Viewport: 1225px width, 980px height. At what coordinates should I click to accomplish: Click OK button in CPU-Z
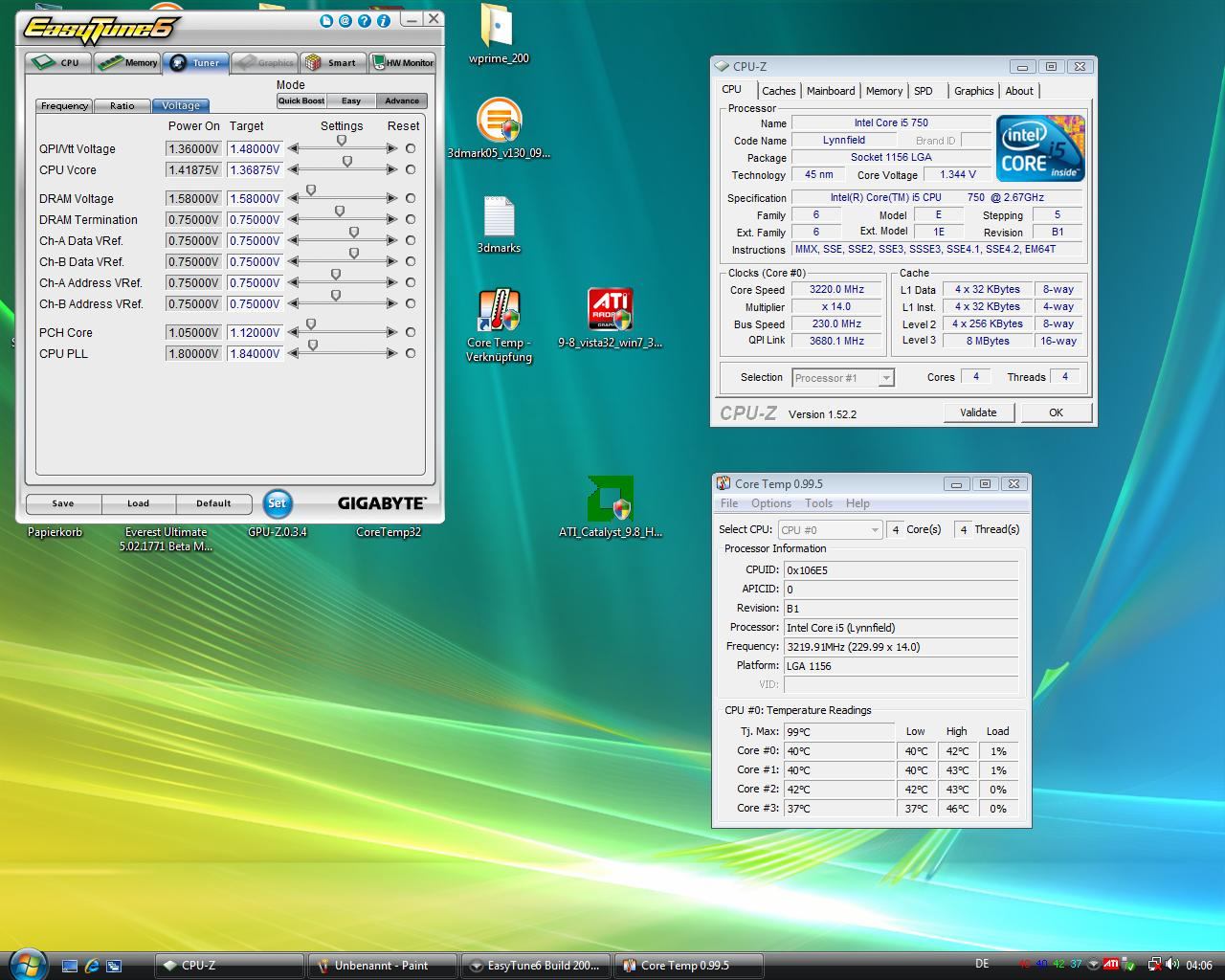point(1056,412)
